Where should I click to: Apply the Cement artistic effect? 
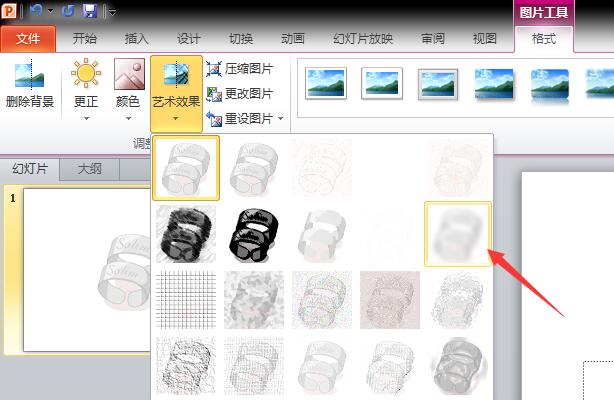186,366
